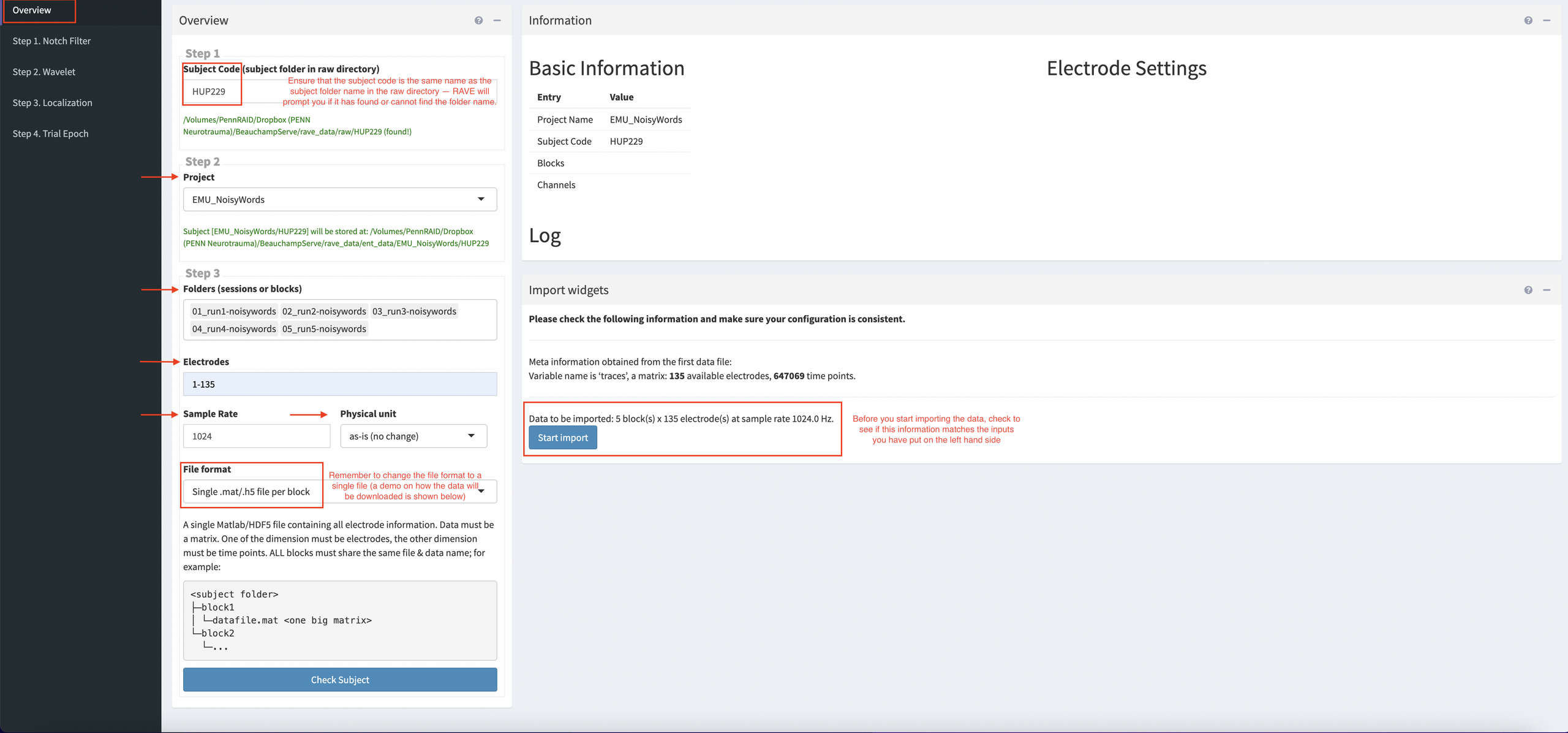The image size is (1568, 733).
Task: Select the 03_run3-noisywords folder tag
Action: 414,311
